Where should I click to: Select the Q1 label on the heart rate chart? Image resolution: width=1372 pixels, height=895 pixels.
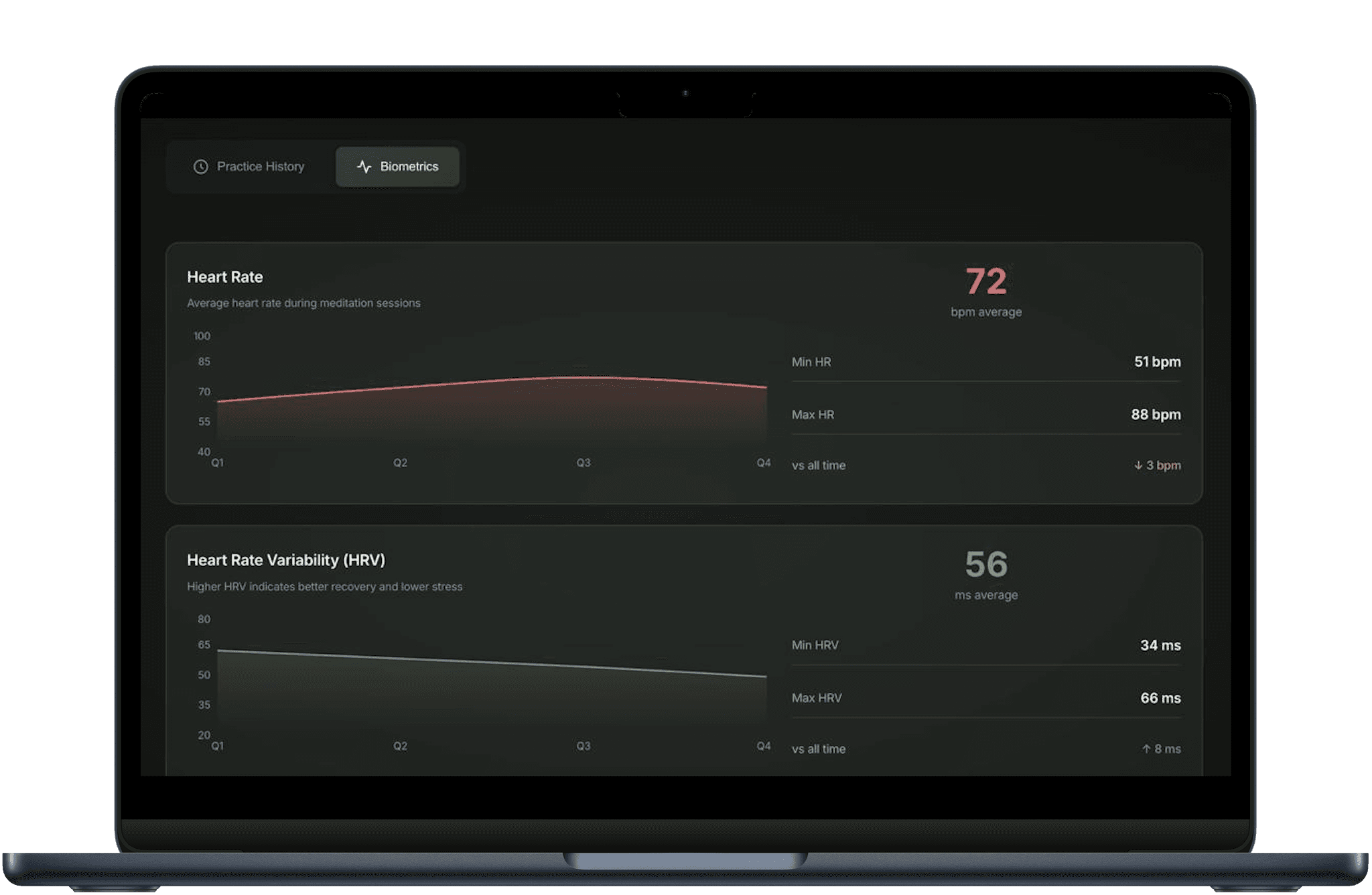tap(216, 463)
